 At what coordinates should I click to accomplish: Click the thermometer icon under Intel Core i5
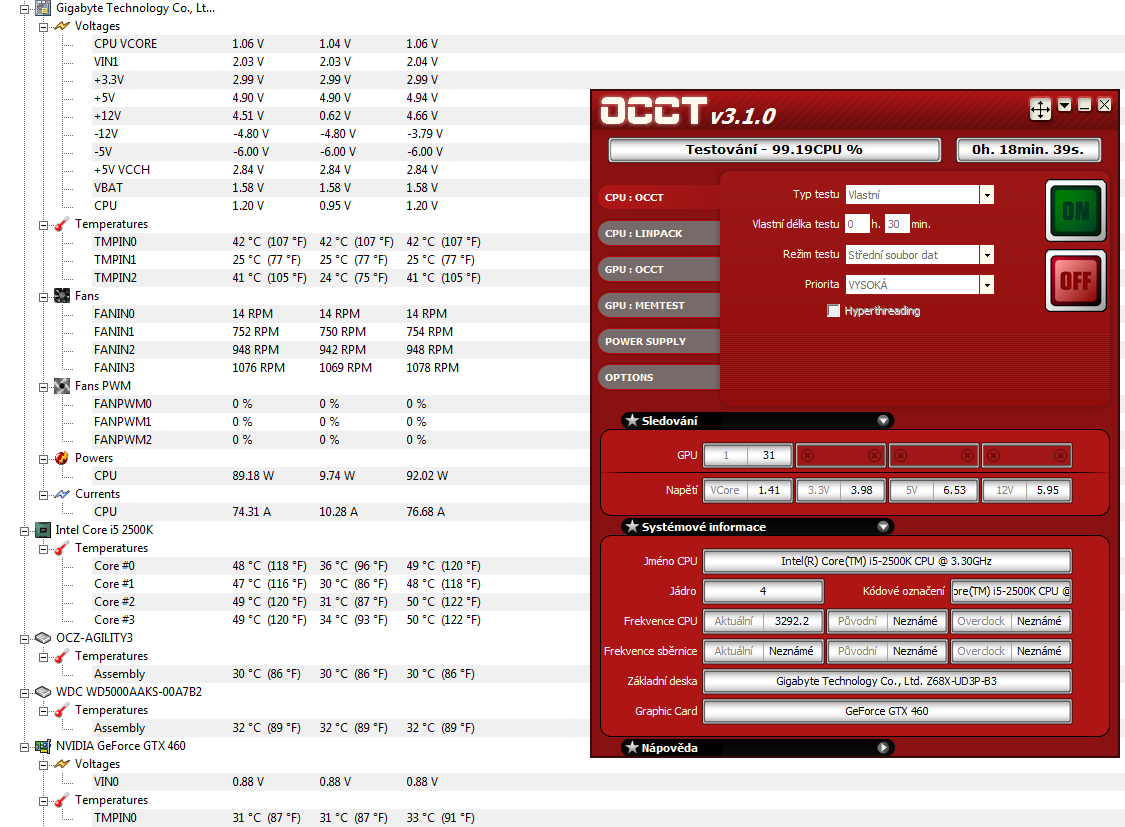[62, 548]
